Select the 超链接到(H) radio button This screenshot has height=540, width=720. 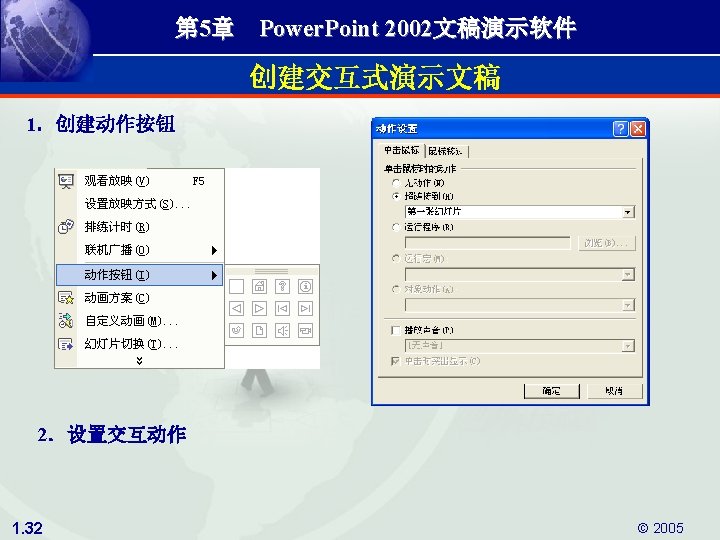(396, 196)
